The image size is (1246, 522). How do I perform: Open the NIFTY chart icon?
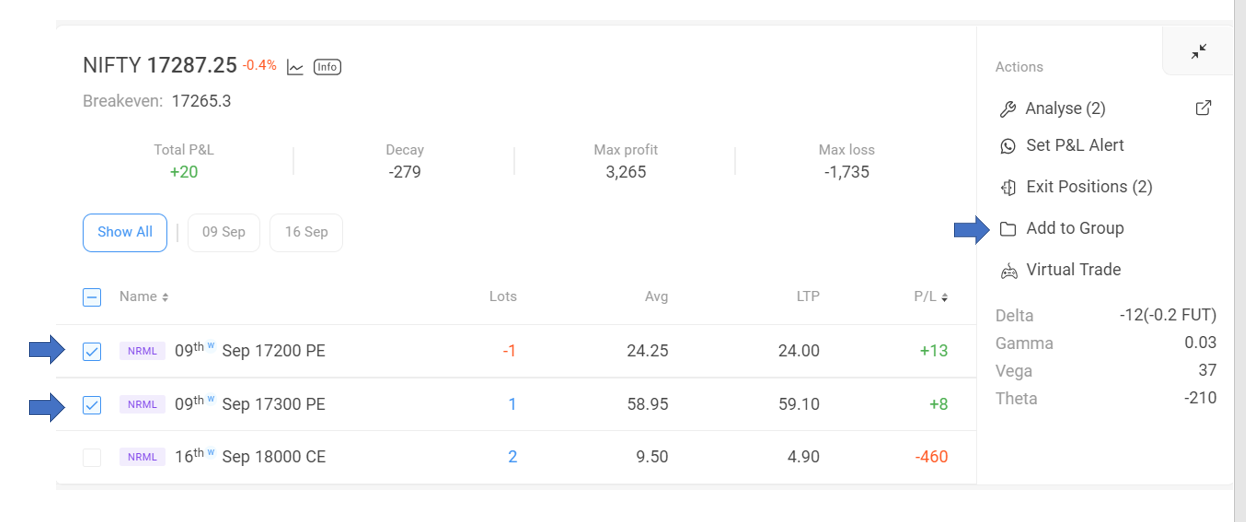(x=295, y=67)
